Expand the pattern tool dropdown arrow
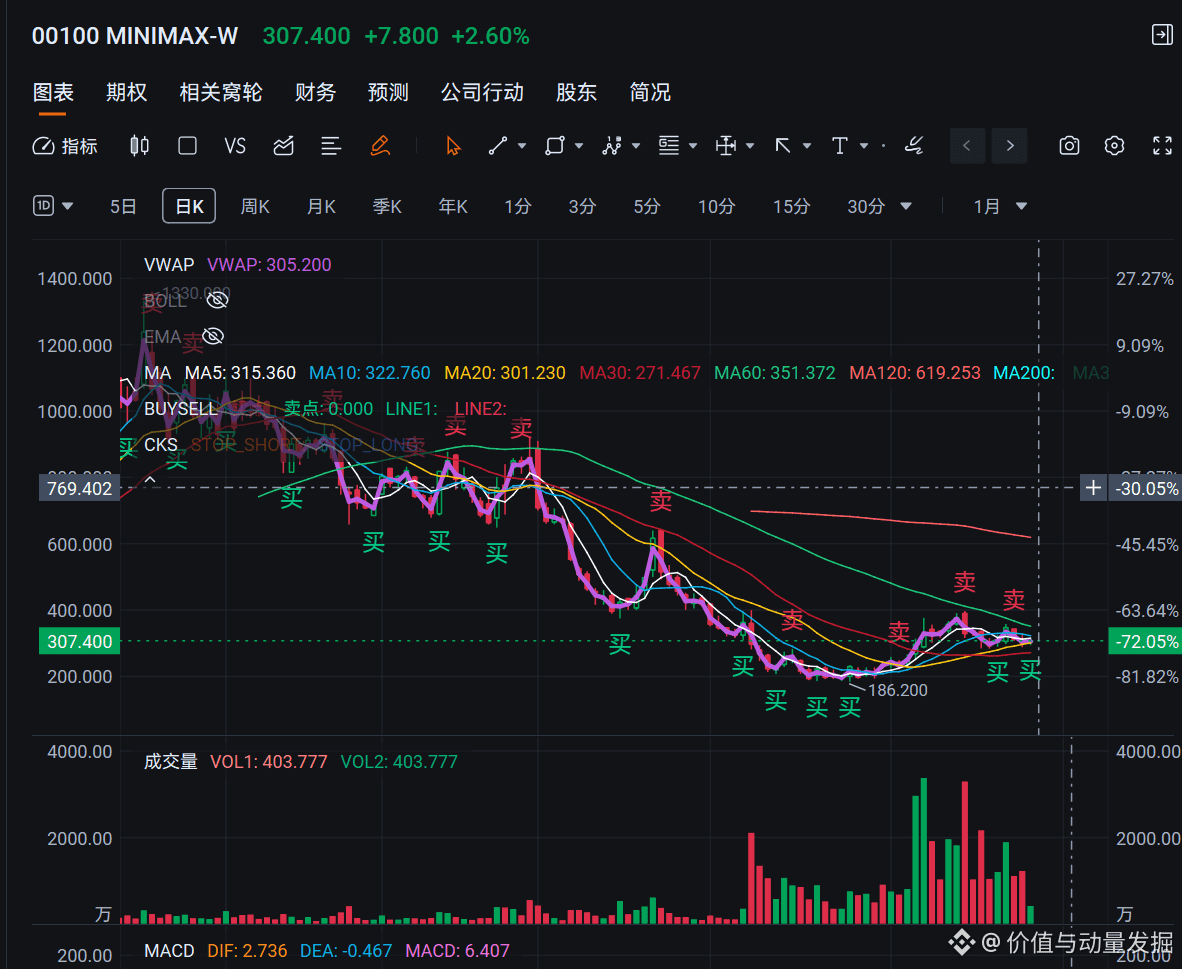1182x969 pixels. (x=636, y=146)
